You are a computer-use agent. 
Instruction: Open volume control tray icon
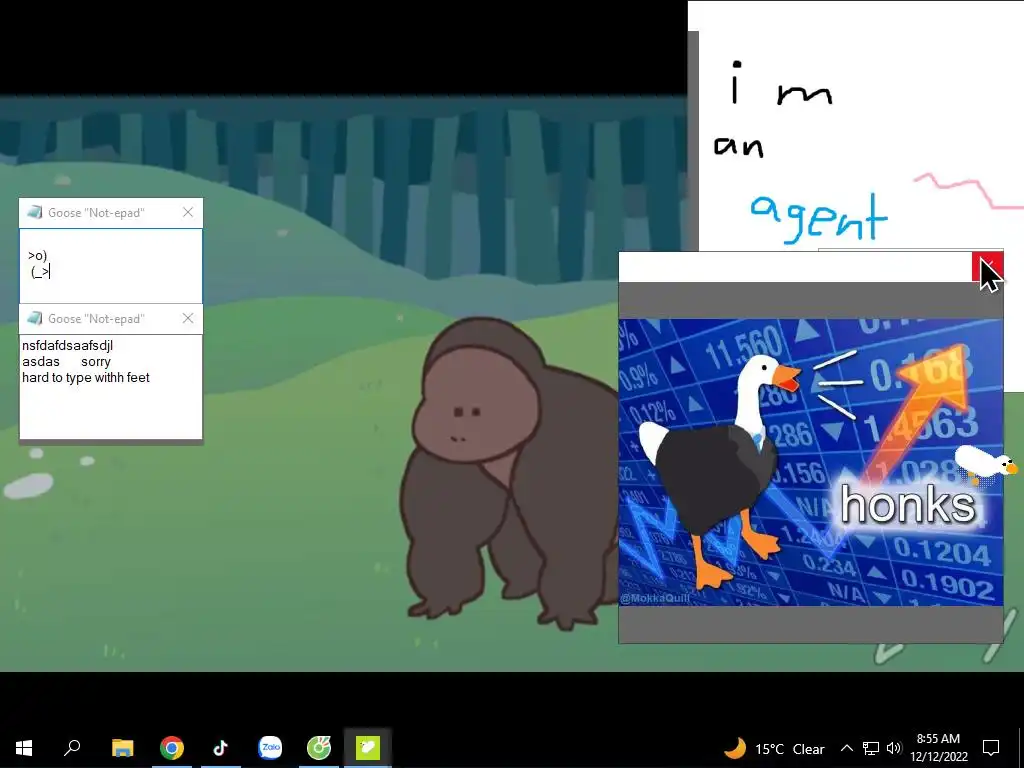[894, 748]
